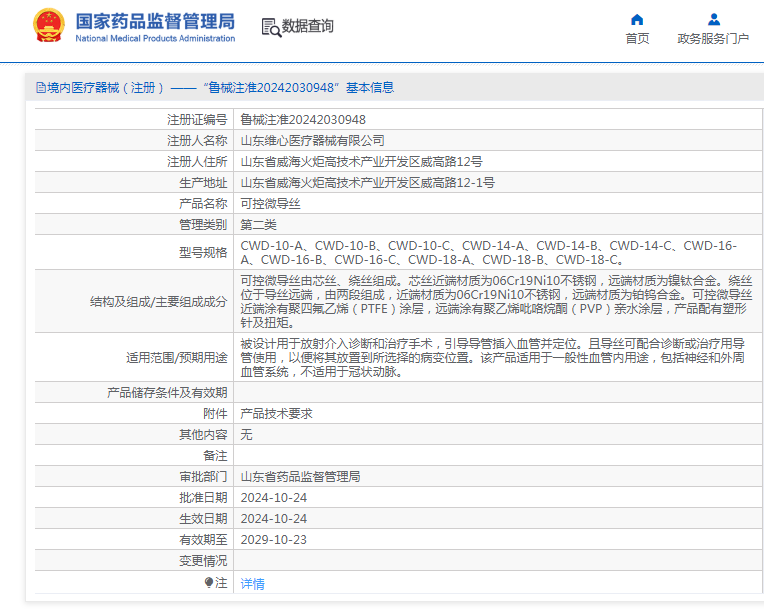Click the 产品名称 row label
Image resolution: width=764 pixels, height=609 pixels.
pyautogui.click(x=203, y=203)
